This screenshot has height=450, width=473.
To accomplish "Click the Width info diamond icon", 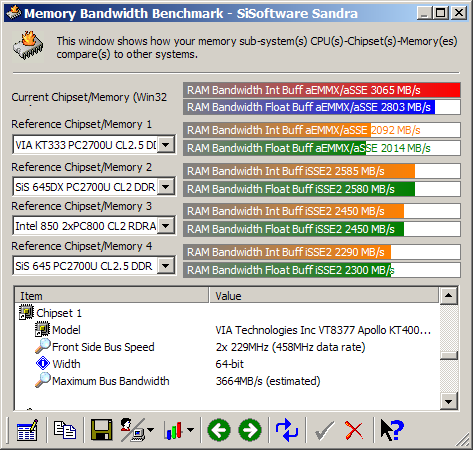I will tap(43, 363).
